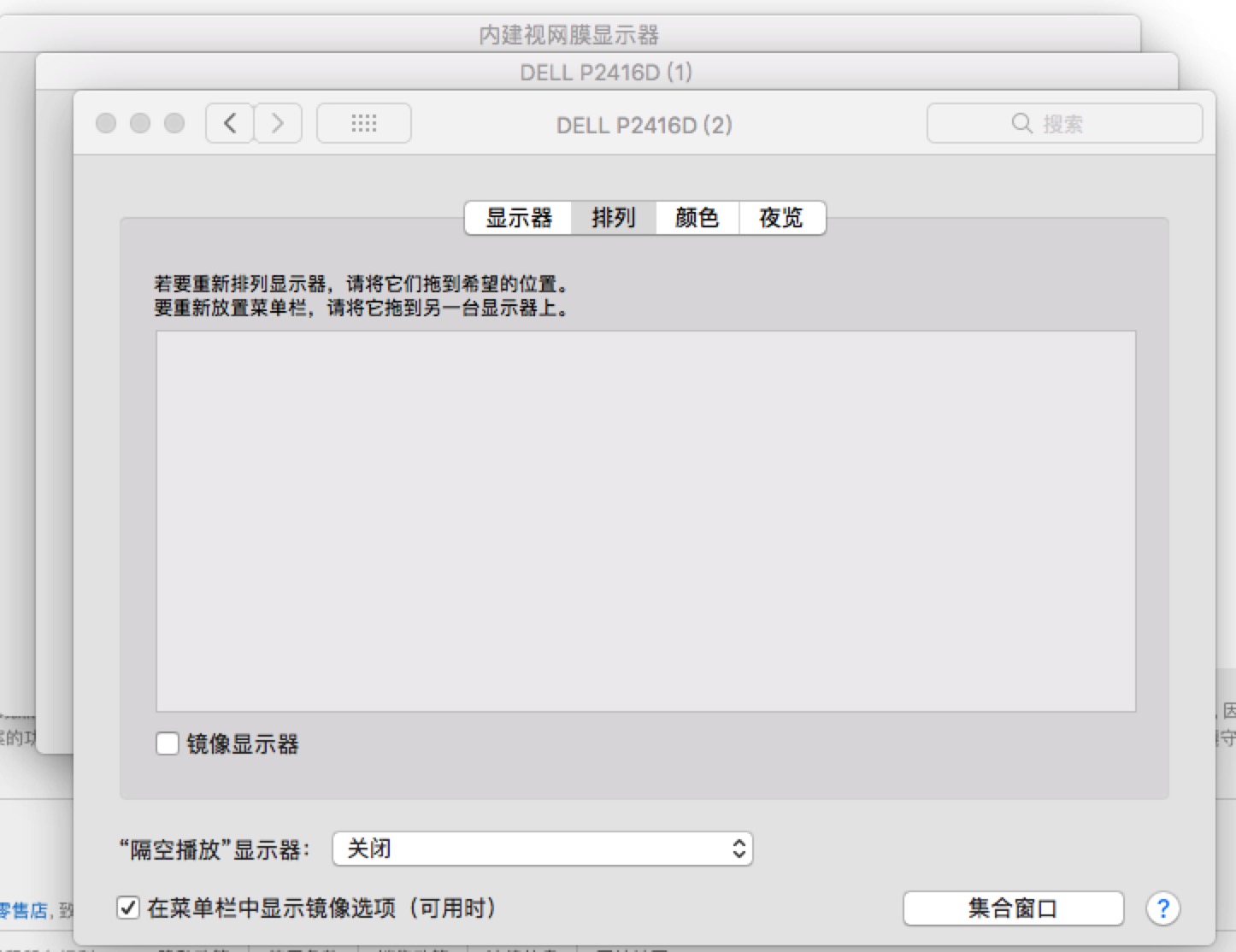Click the display arrangement area
This screenshot has height=952, width=1236.
646,521
